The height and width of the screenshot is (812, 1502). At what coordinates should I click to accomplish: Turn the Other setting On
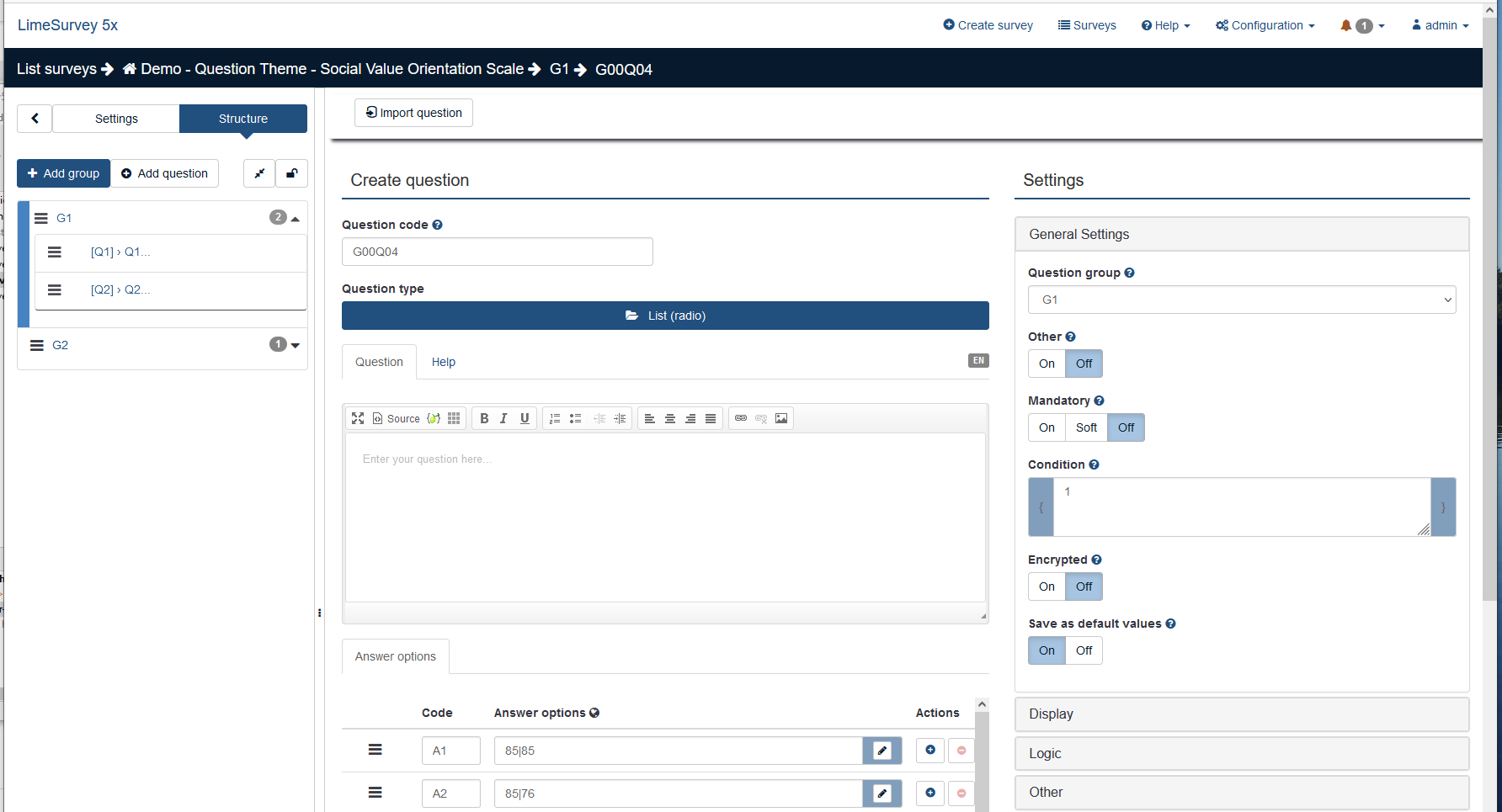click(x=1047, y=364)
